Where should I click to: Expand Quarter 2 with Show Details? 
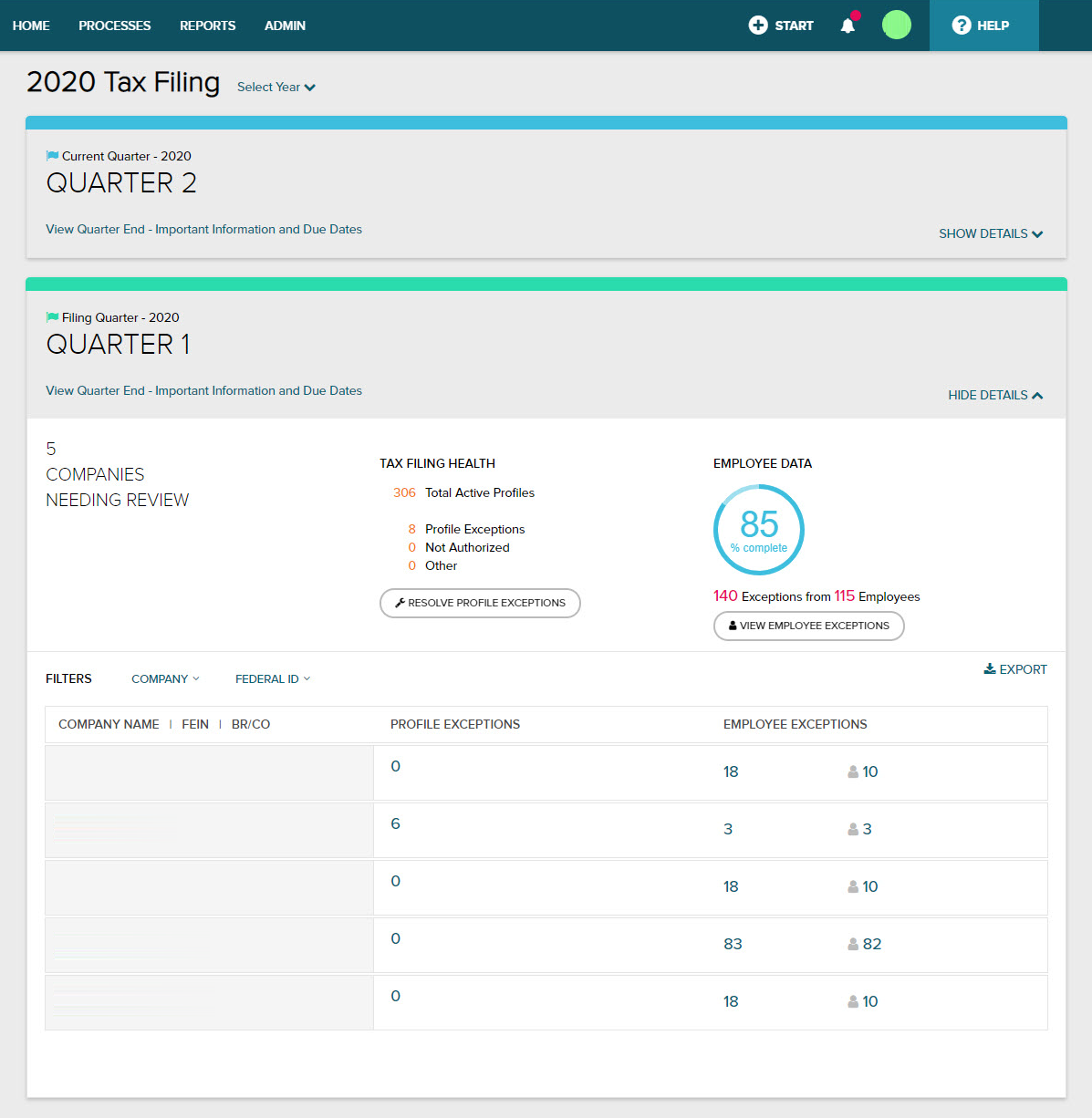pos(991,234)
